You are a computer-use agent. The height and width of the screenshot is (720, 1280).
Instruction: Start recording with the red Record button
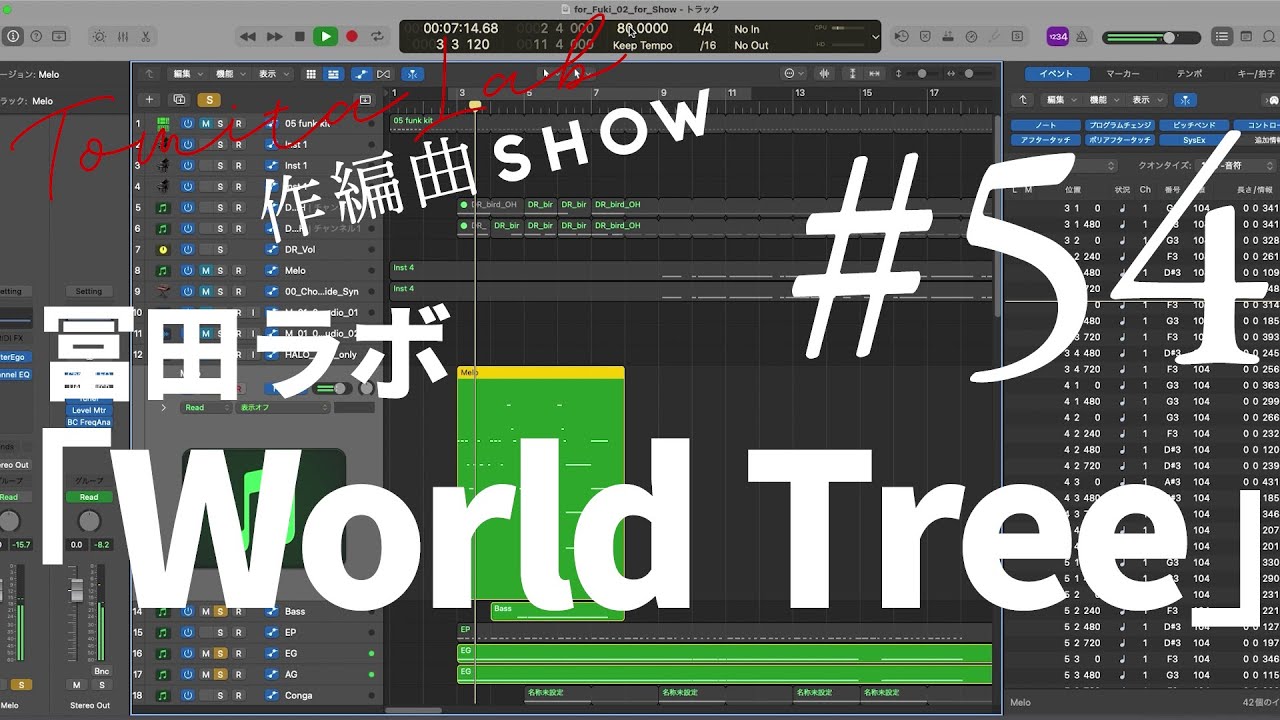click(x=352, y=36)
